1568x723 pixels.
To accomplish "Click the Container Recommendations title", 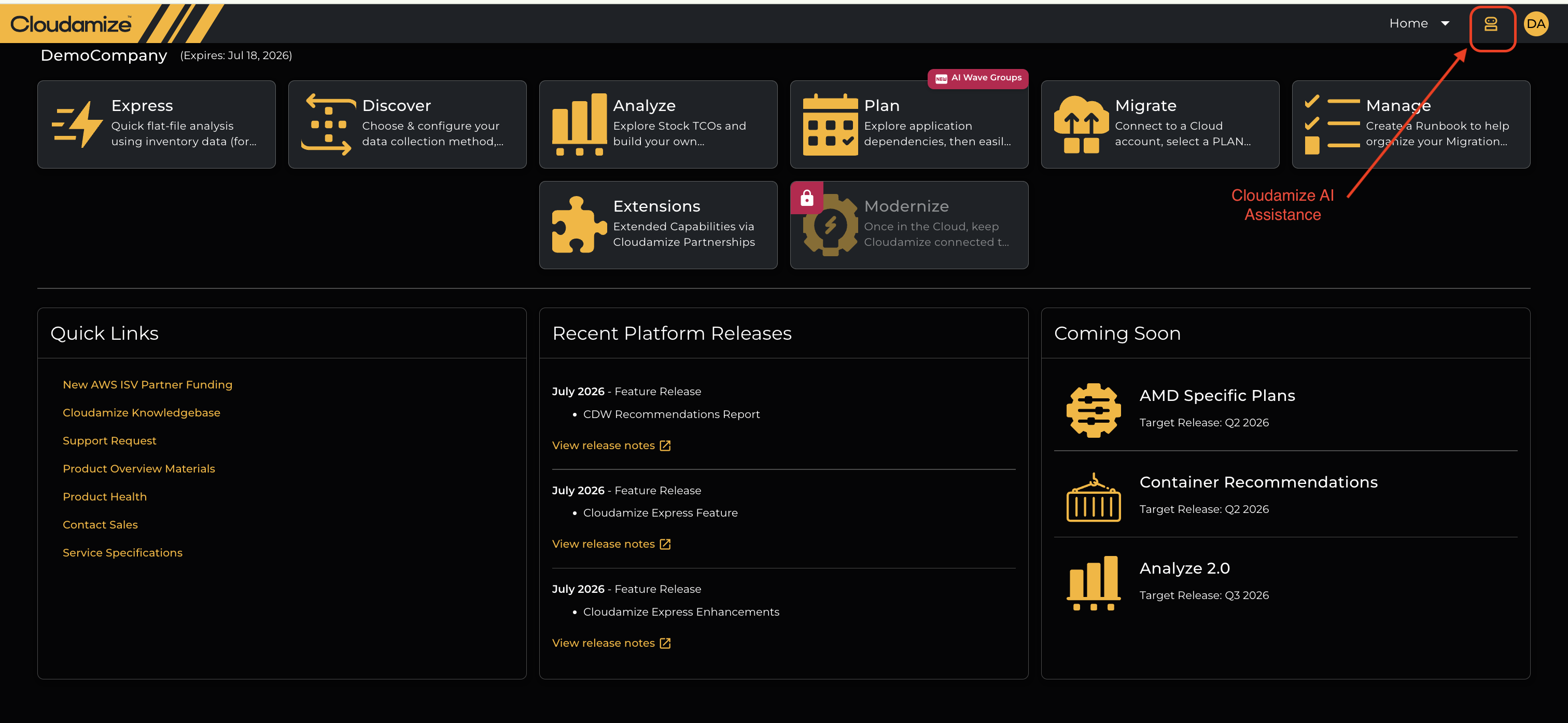I will pos(1258,482).
